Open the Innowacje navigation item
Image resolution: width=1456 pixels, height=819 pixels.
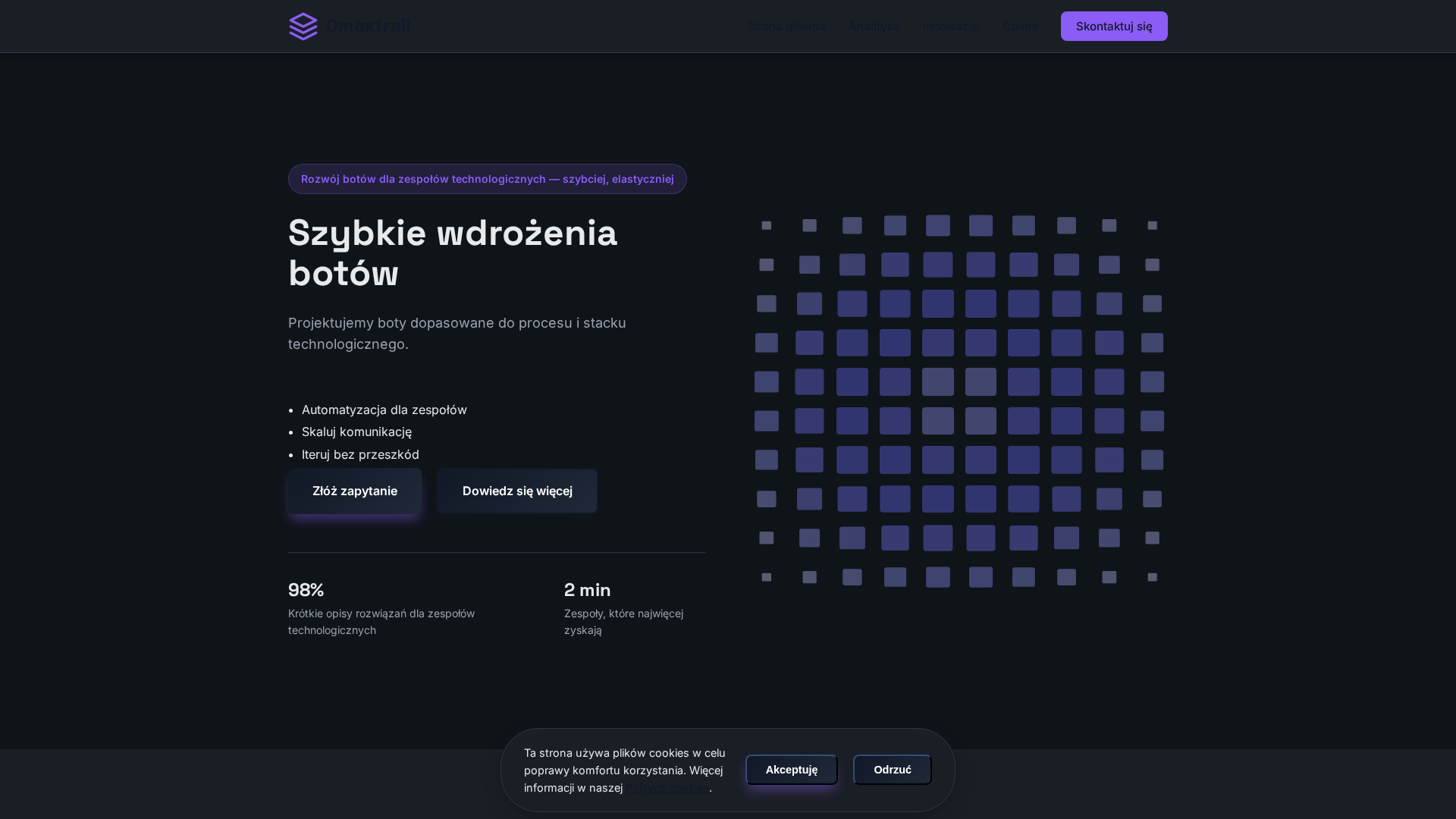(951, 26)
